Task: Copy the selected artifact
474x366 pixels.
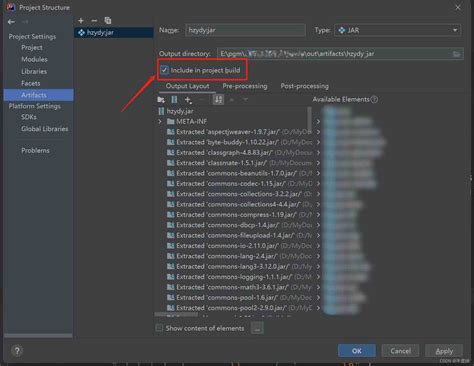Action: point(108,21)
